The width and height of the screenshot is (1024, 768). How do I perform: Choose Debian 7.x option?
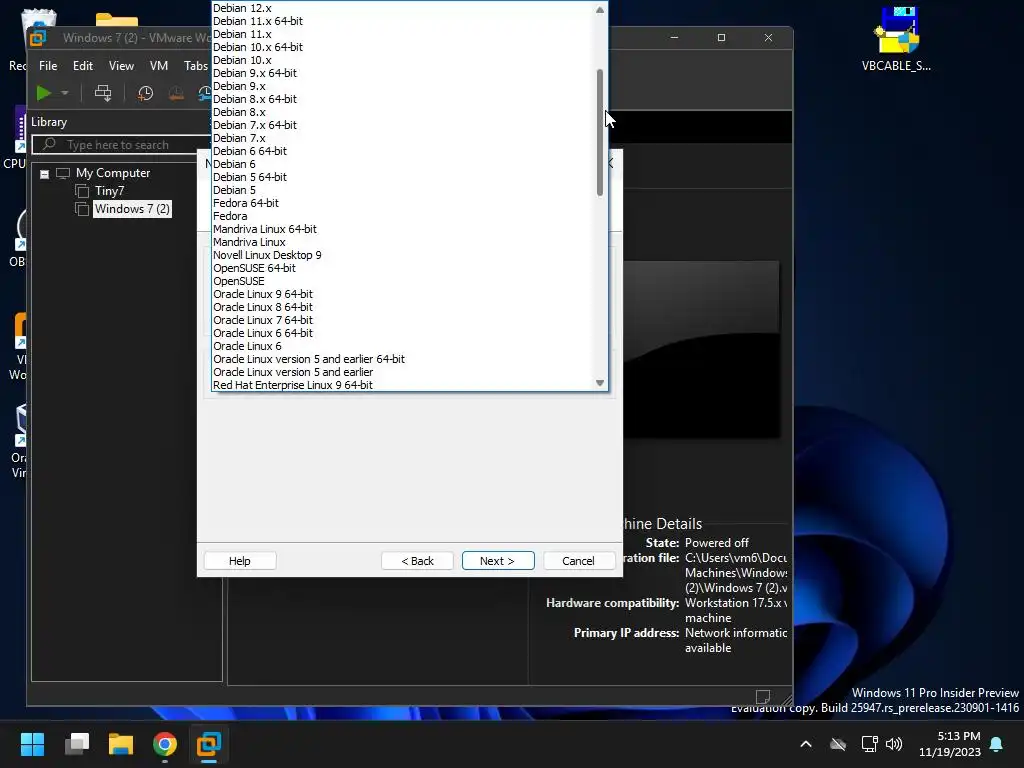coord(240,138)
